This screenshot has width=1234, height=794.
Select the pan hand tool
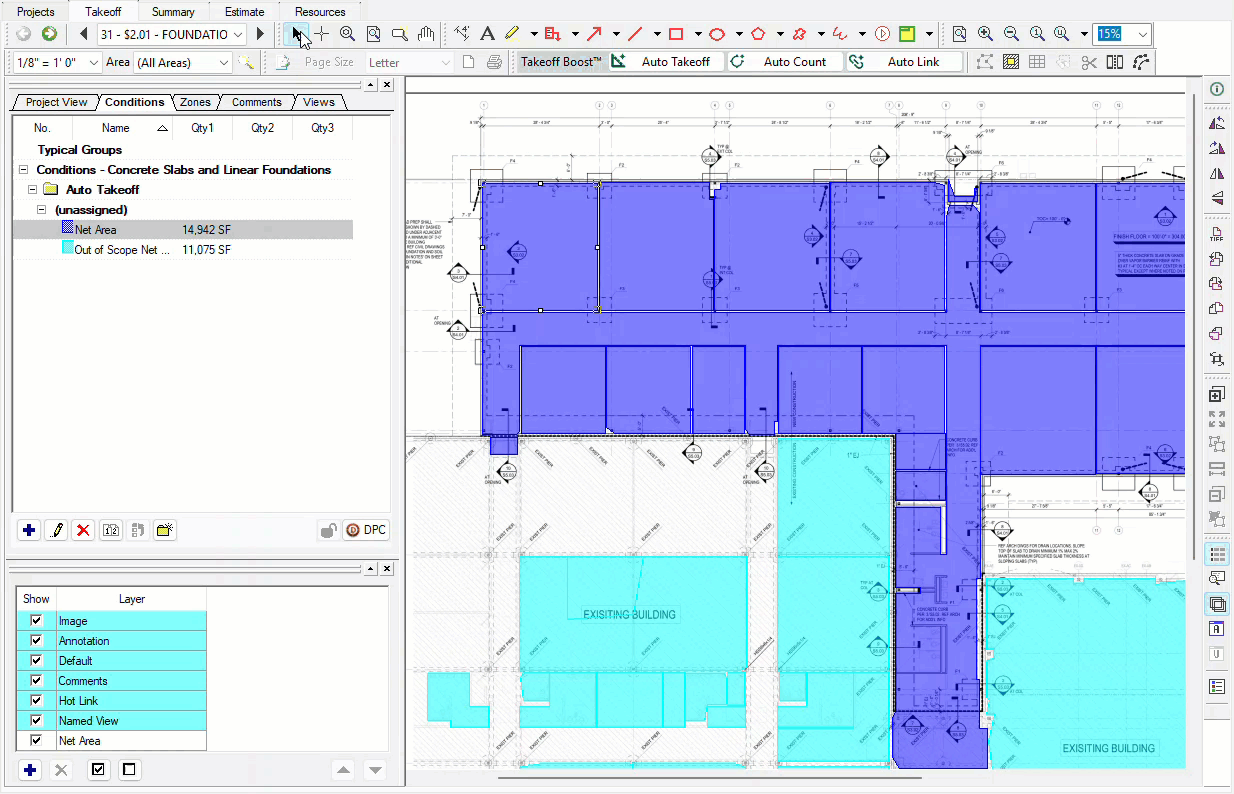(x=426, y=34)
